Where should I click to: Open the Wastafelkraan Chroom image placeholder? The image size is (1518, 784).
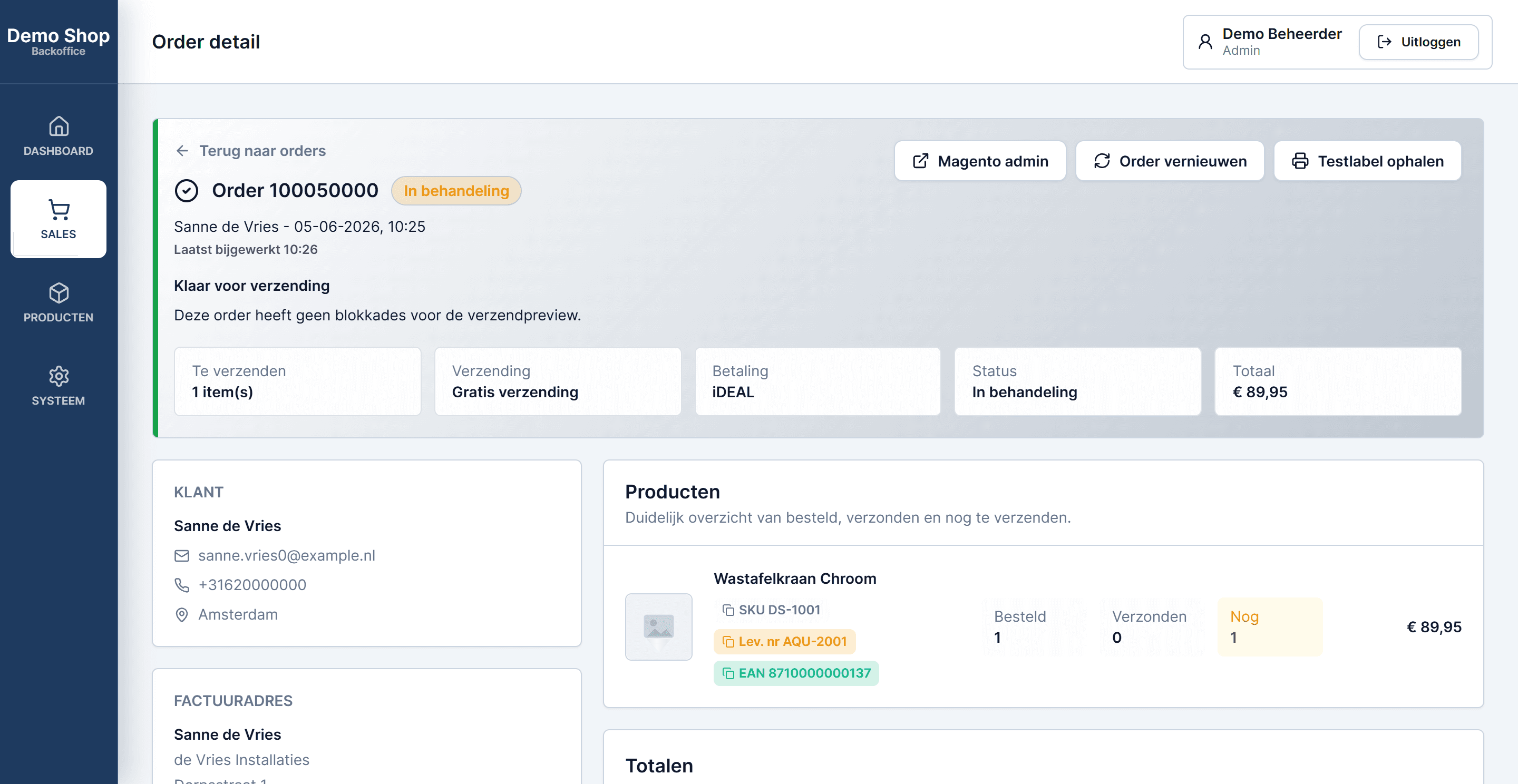point(658,627)
